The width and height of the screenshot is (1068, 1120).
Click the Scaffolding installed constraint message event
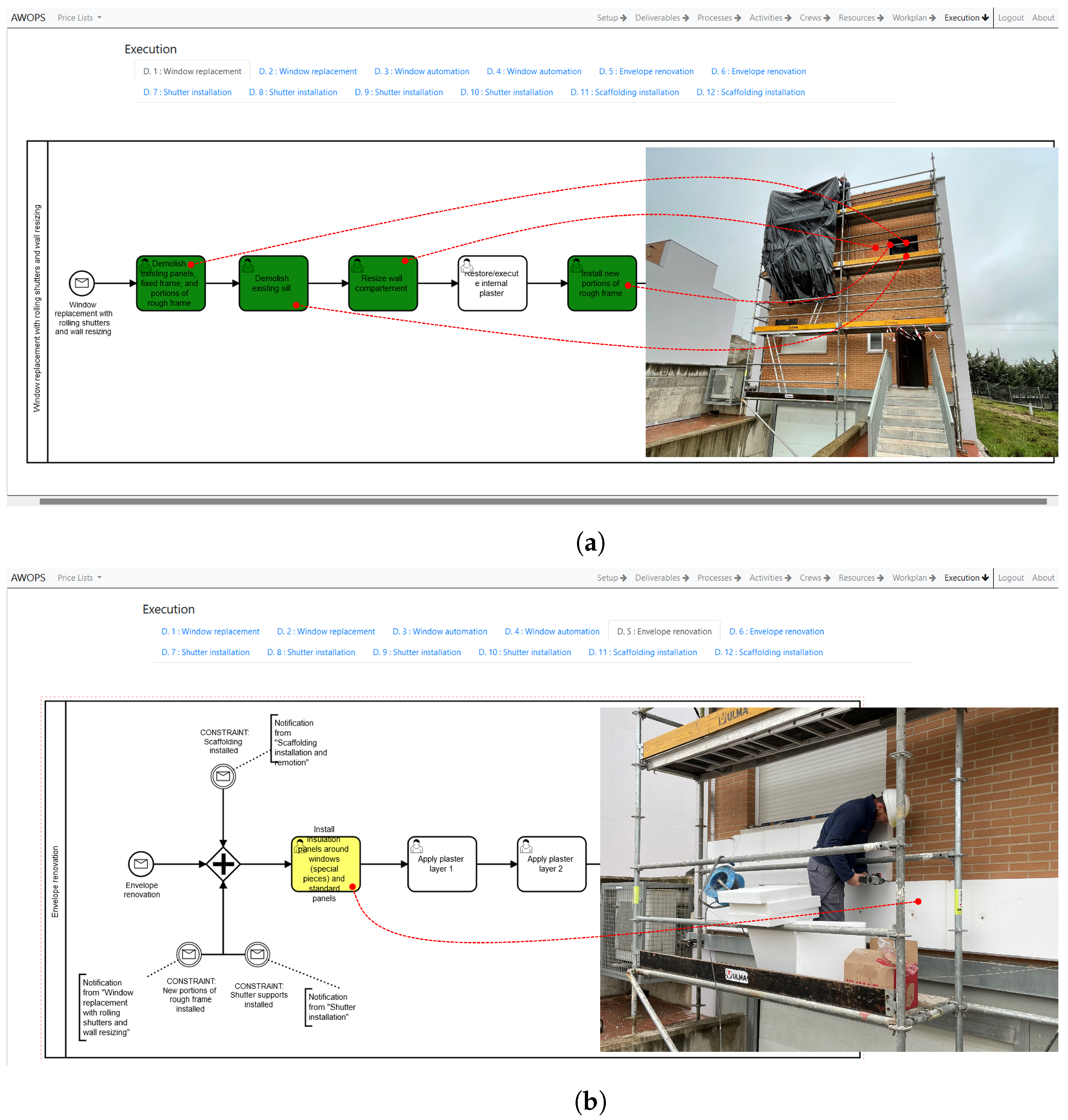point(223,776)
